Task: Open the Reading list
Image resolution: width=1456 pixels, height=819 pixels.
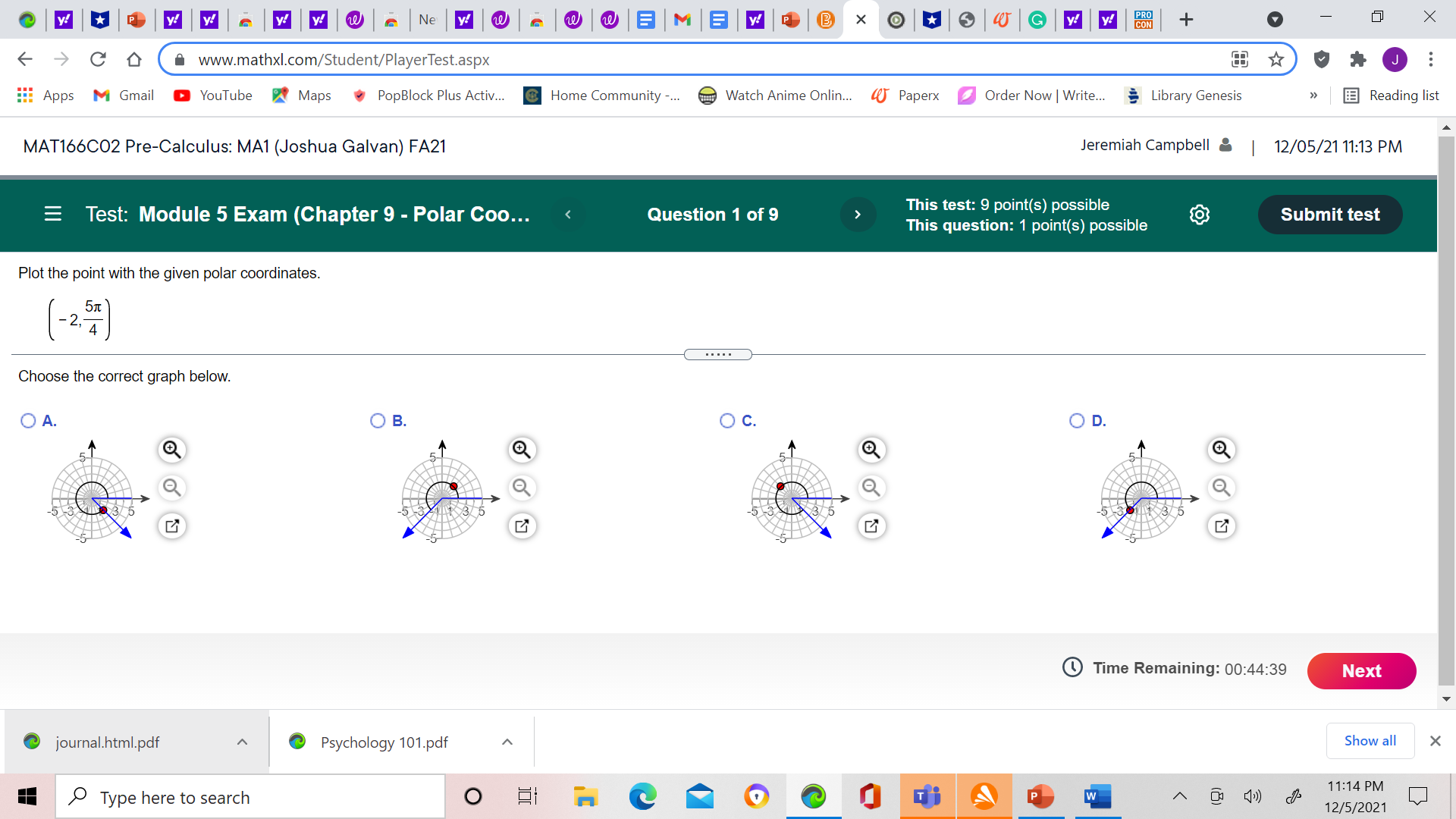Action: (1392, 96)
